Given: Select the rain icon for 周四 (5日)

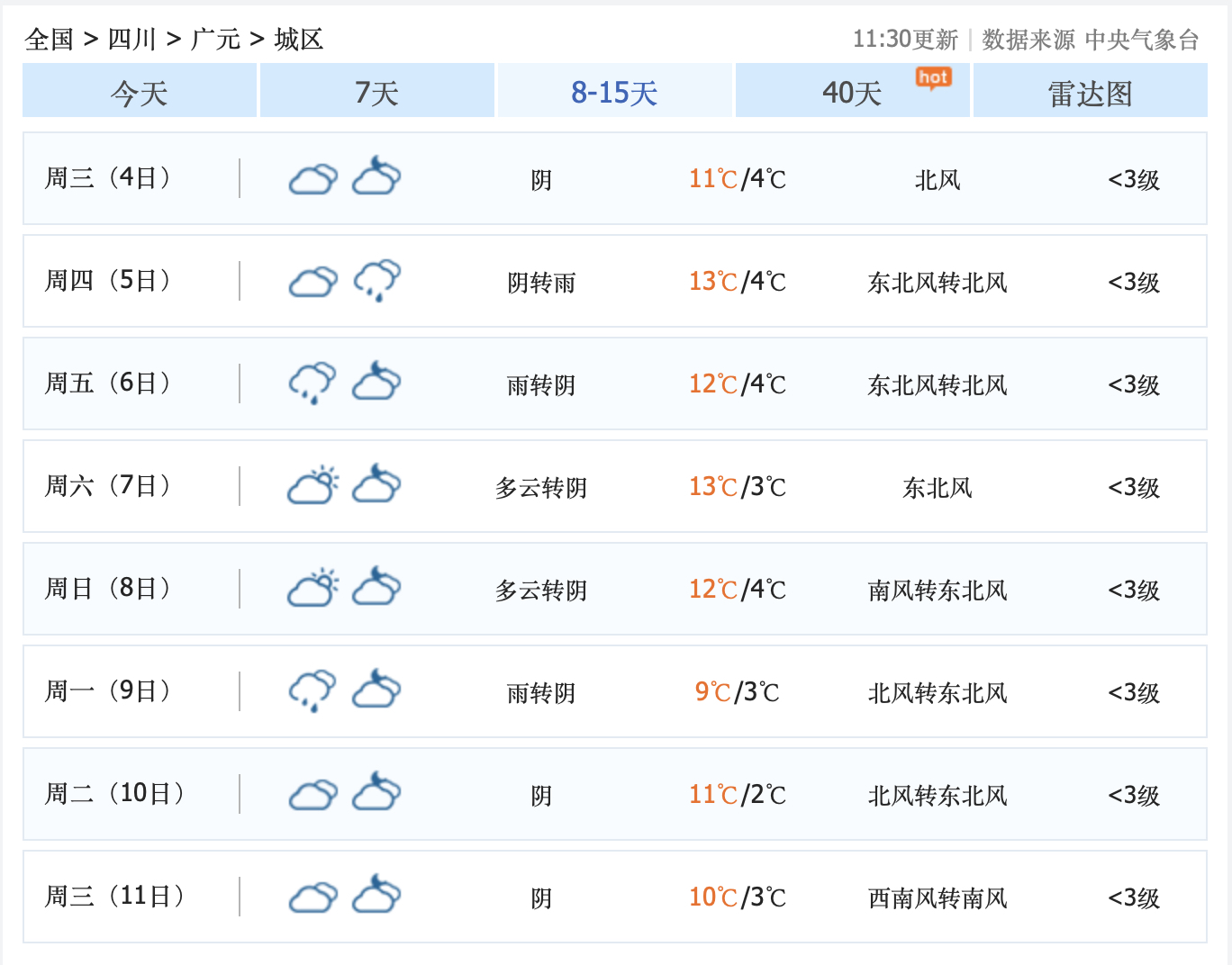Looking at the screenshot, I should [376, 279].
